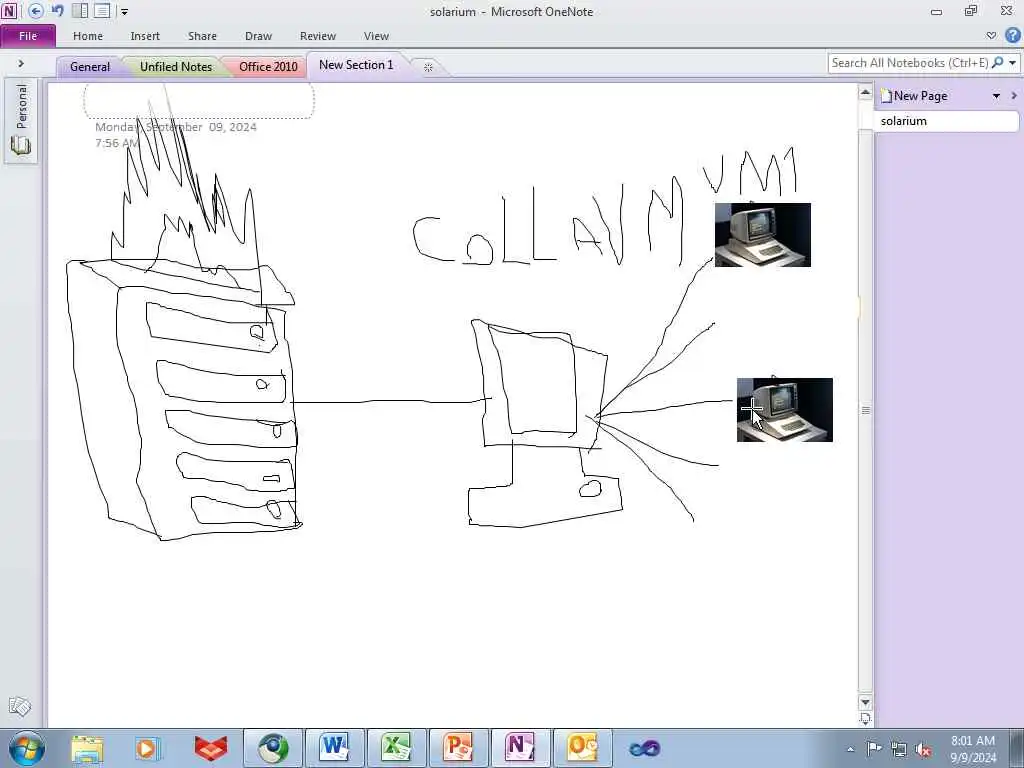Image resolution: width=1024 pixels, height=768 pixels.
Task: Click the vertical scrollbar thumb
Action: (x=865, y=410)
